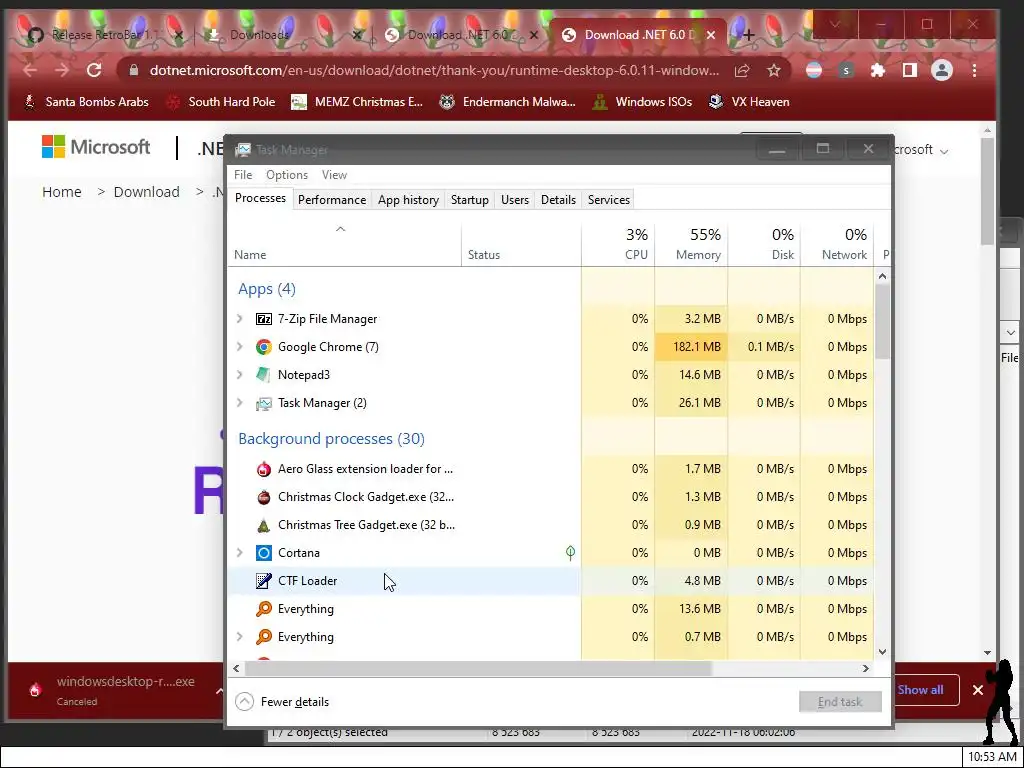Open Chrome three-dot menu

[974, 71]
